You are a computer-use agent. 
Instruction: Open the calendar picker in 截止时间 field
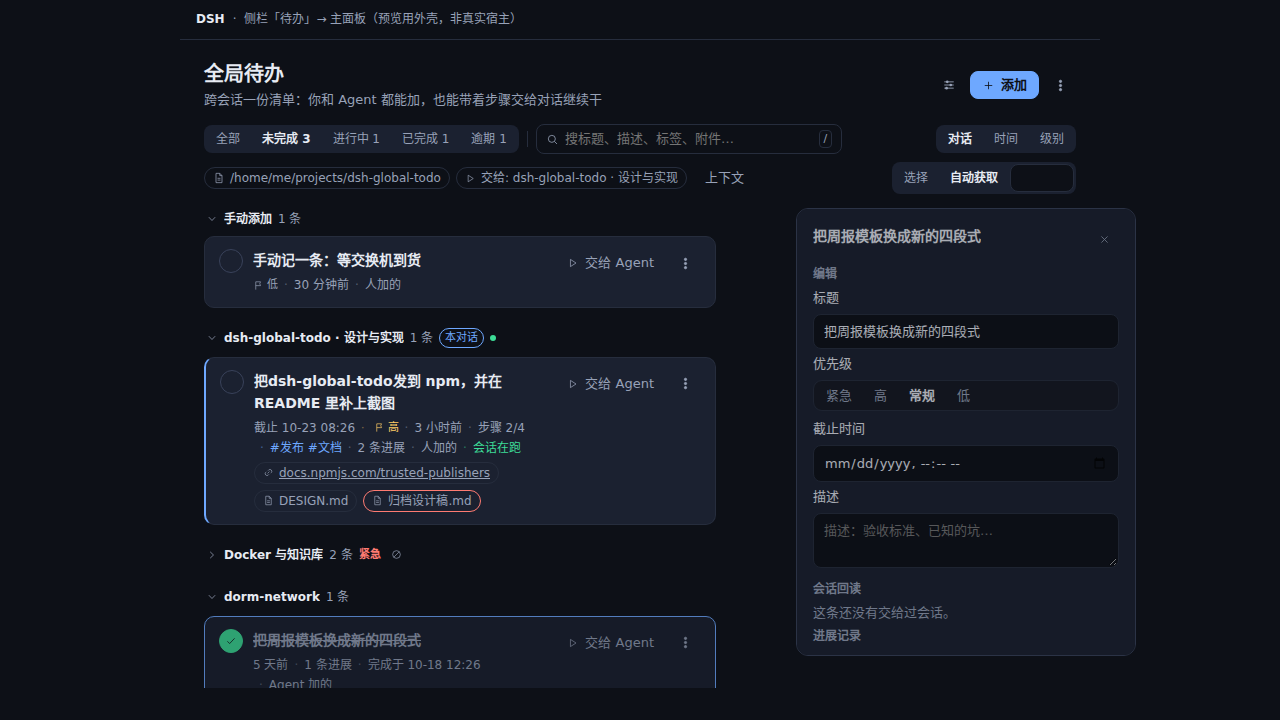point(1100,464)
